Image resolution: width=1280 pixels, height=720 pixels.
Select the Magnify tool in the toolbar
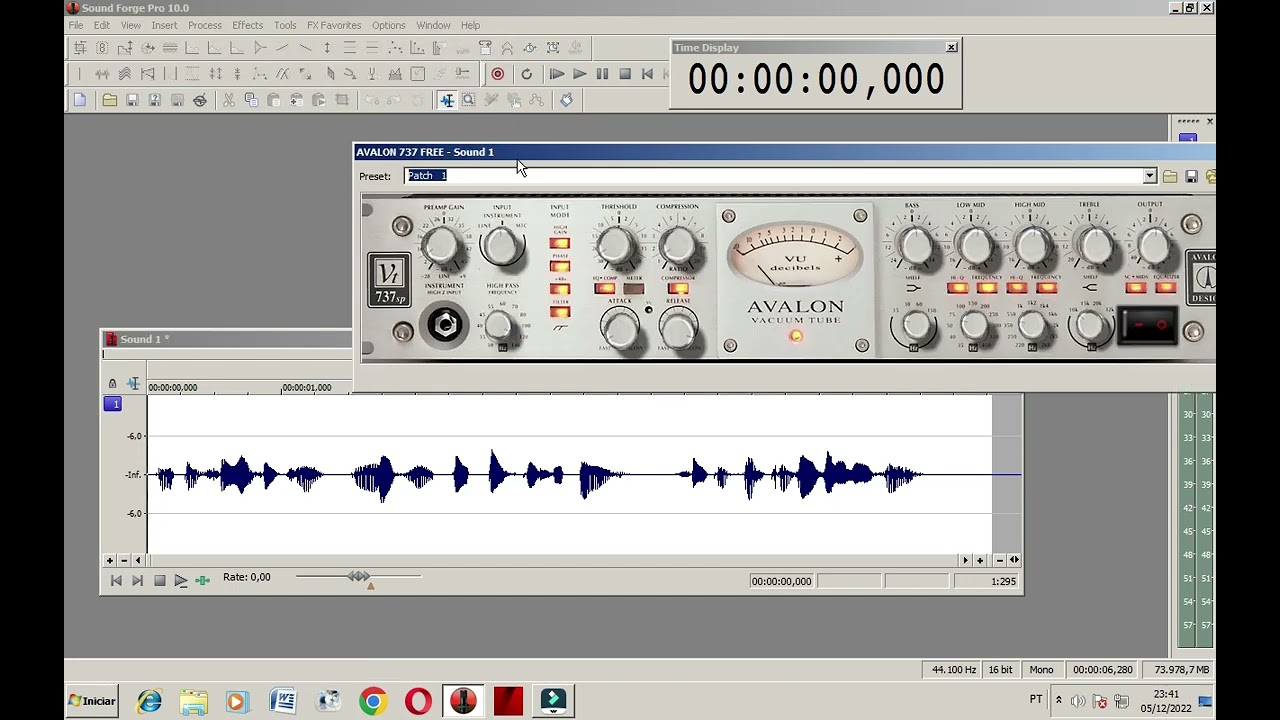pos(469,100)
